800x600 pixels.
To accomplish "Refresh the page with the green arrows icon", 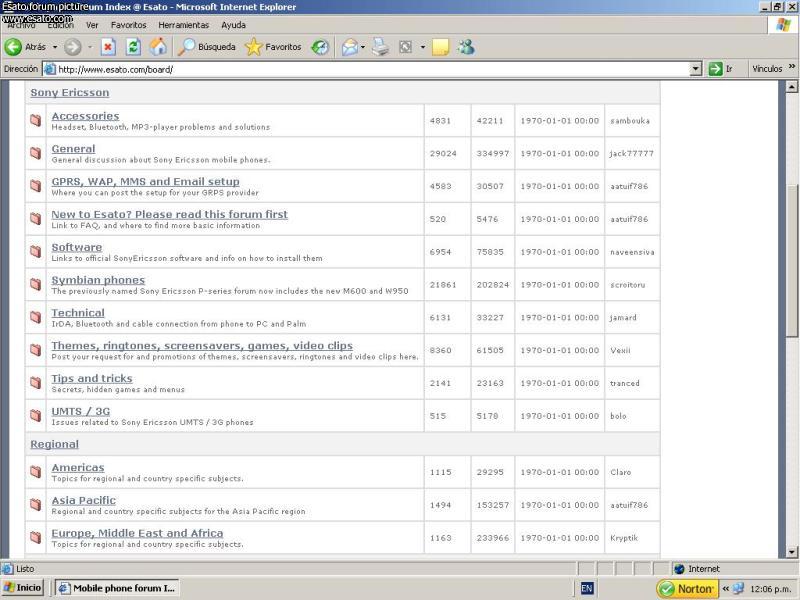I will pyautogui.click(x=133, y=47).
